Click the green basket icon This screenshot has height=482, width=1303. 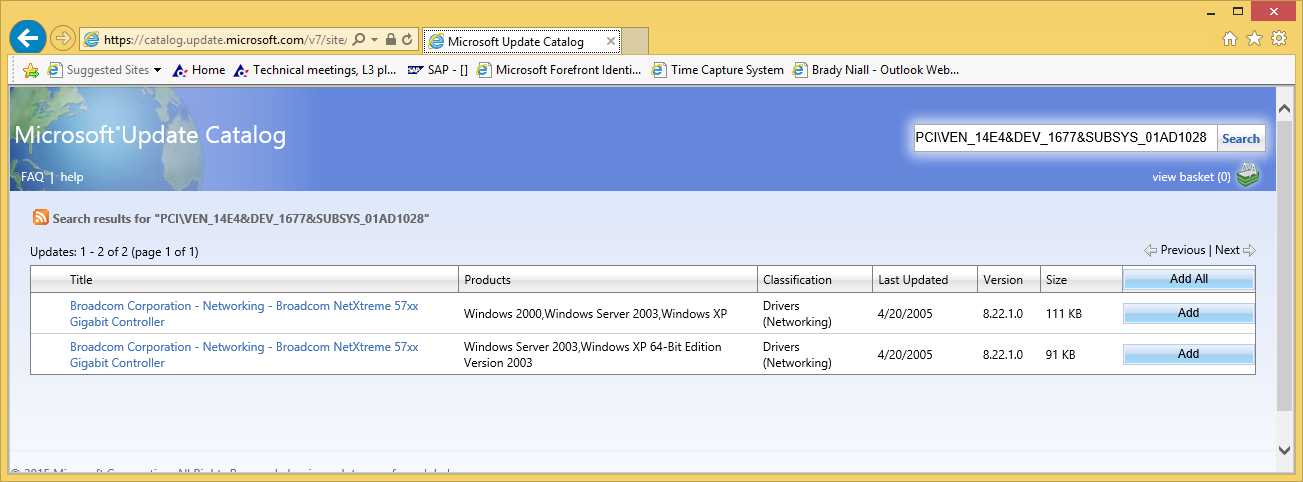coord(1247,176)
